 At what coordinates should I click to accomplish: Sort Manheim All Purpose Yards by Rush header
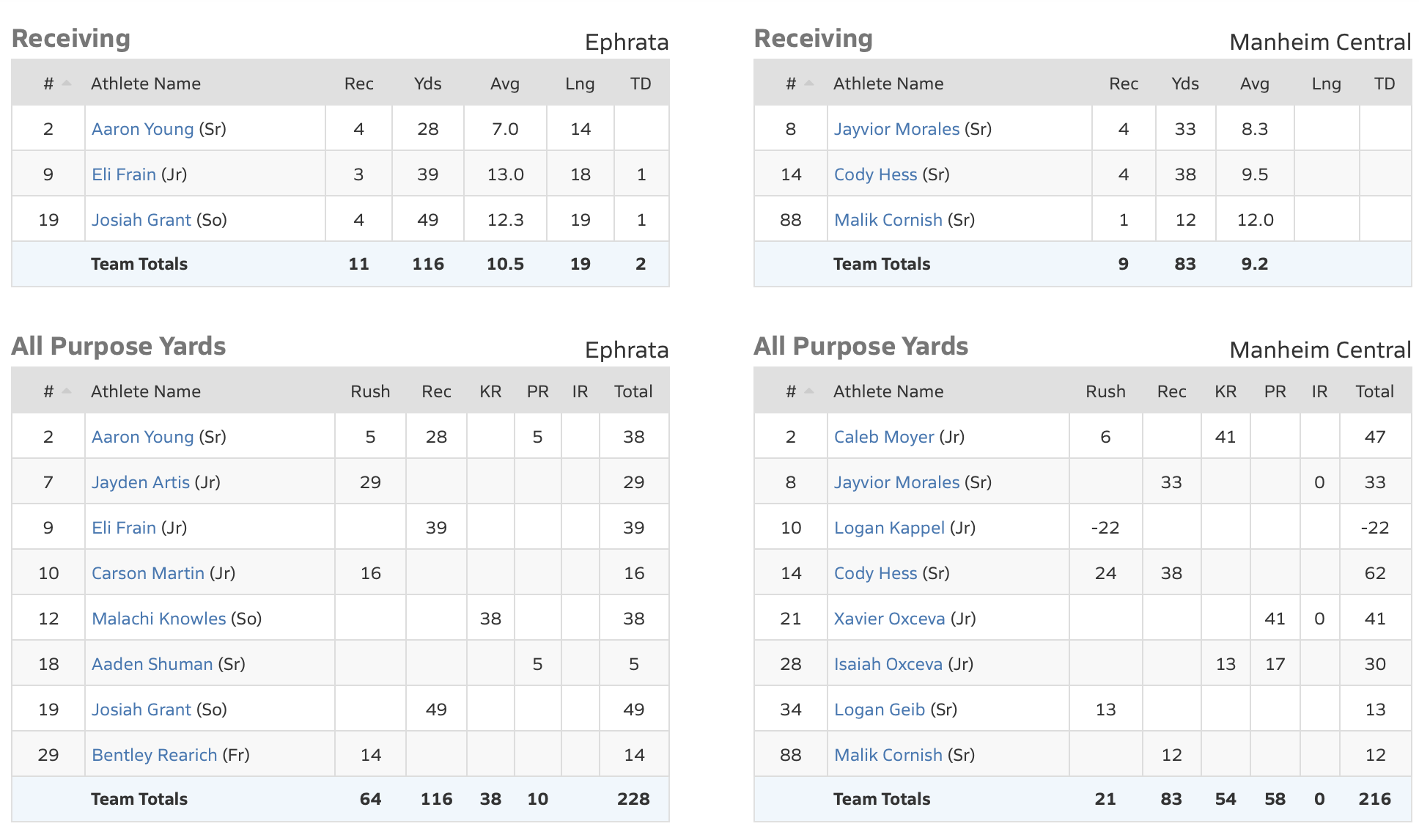(1105, 391)
